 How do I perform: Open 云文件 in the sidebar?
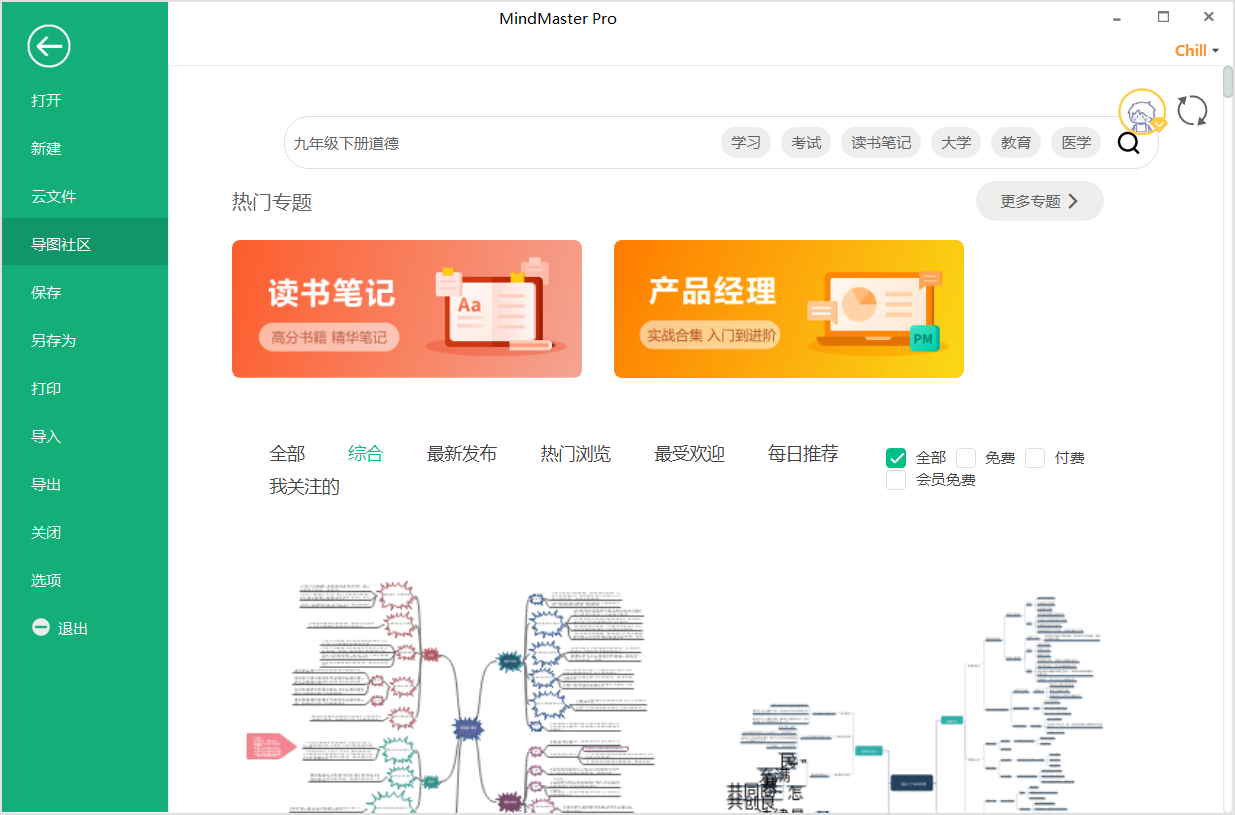point(85,196)
